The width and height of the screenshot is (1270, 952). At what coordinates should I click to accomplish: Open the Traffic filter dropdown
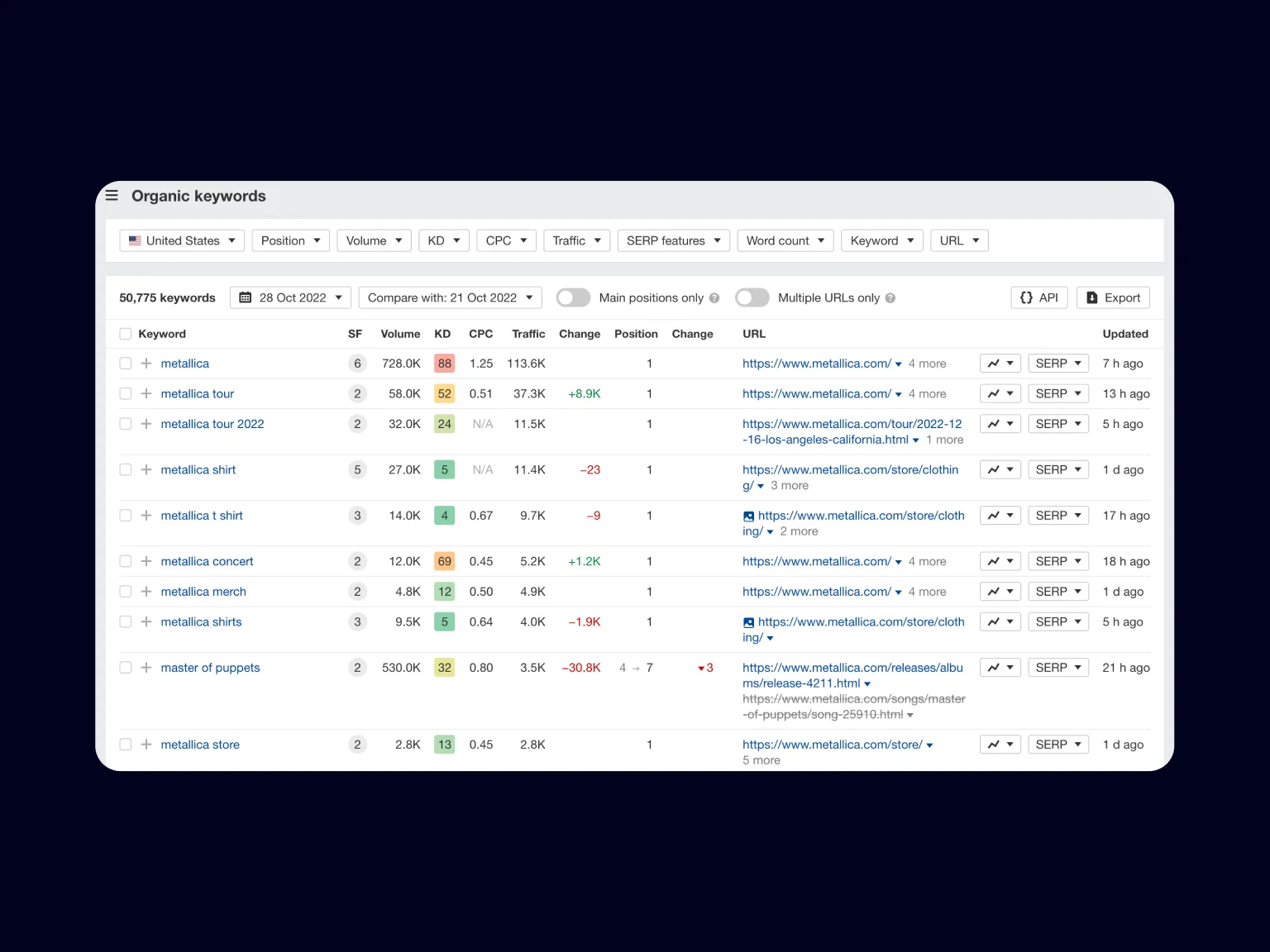coord(577,240)
